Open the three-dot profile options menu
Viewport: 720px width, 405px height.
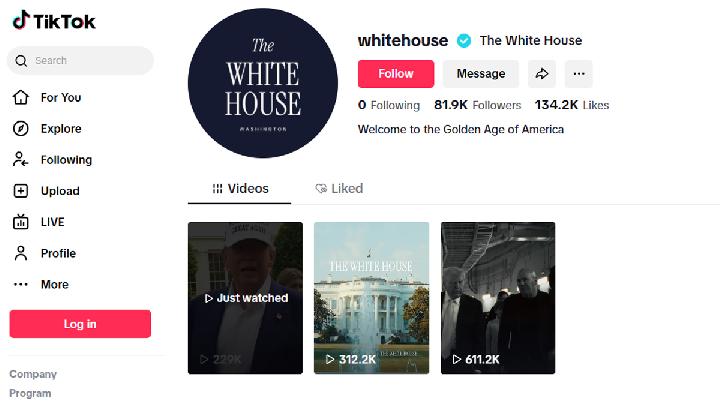tap(579, 73)
